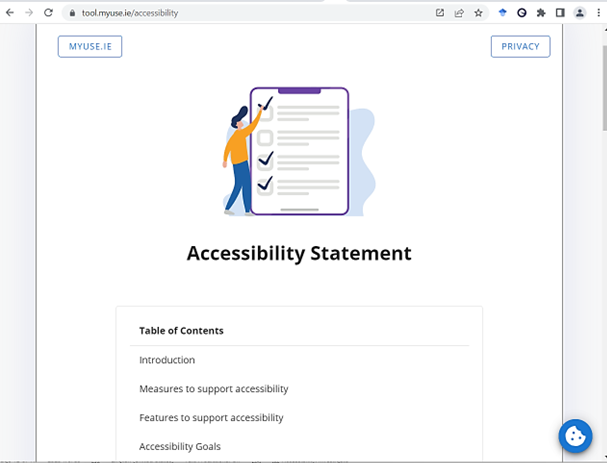This screenshot has height=463, width=607.
Task: Click the Table of Contents heading
Action: tap(181, 331)
